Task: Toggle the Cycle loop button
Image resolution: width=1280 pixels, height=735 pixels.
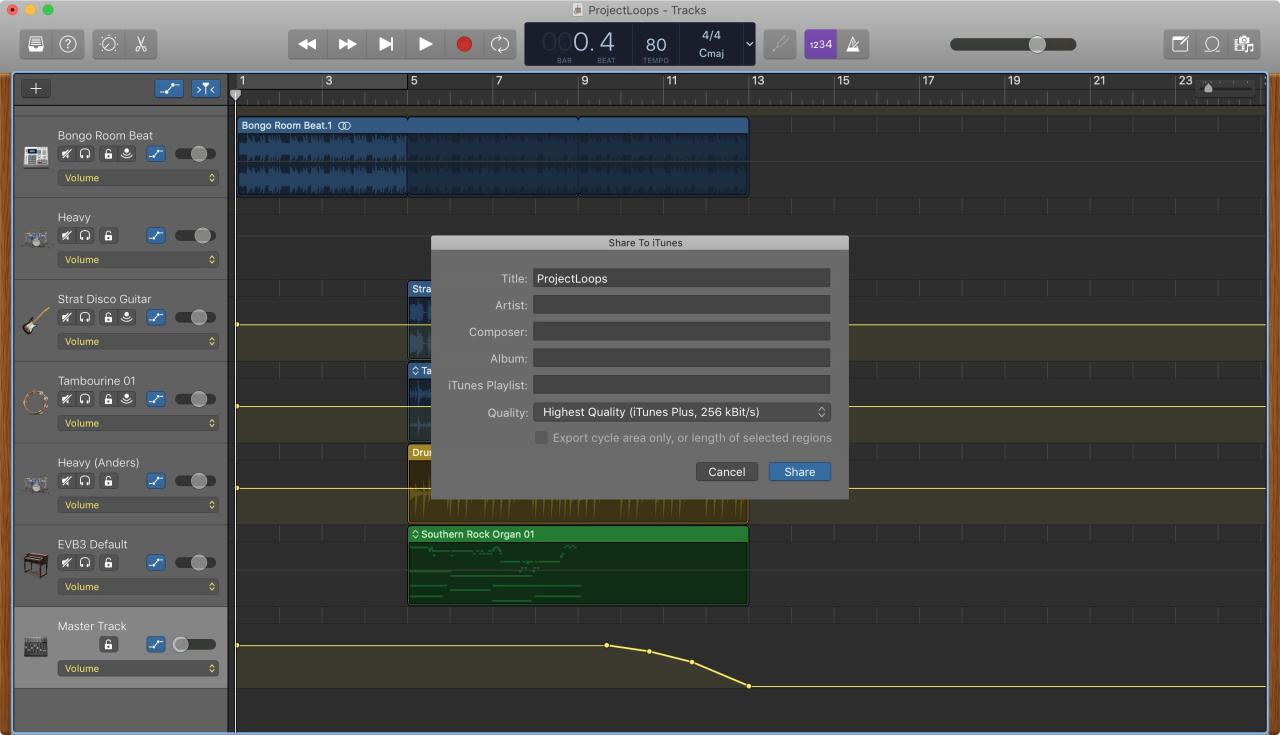Action: click(499, 44)
